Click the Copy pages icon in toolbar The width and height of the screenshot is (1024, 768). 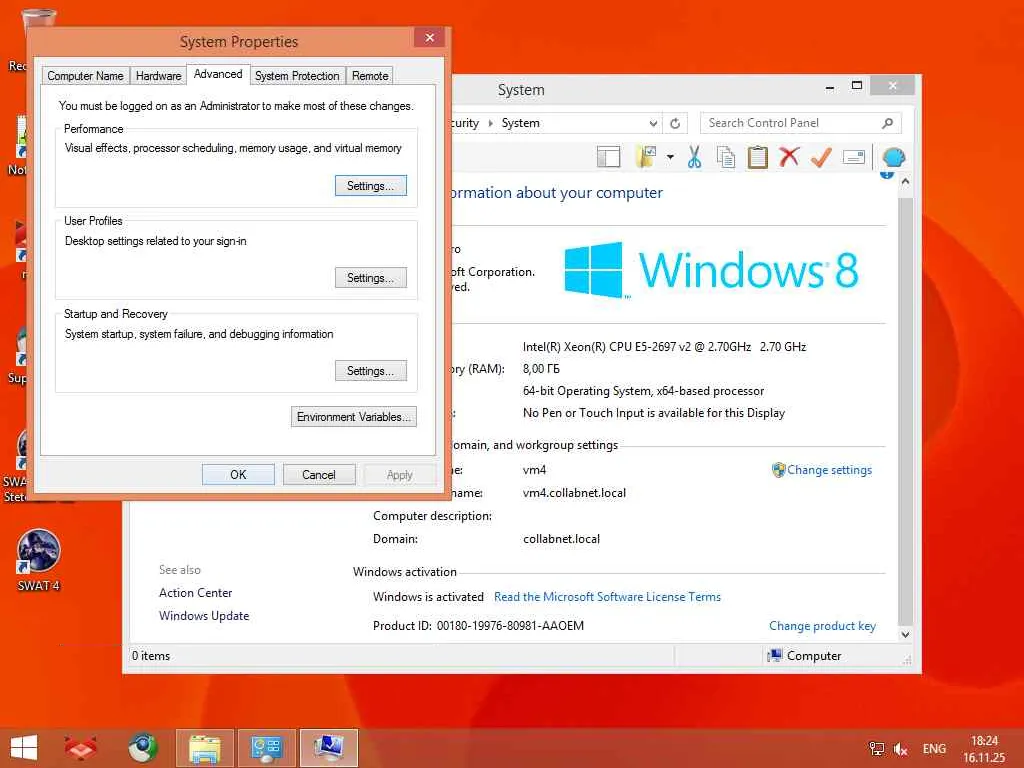[726, 157]
